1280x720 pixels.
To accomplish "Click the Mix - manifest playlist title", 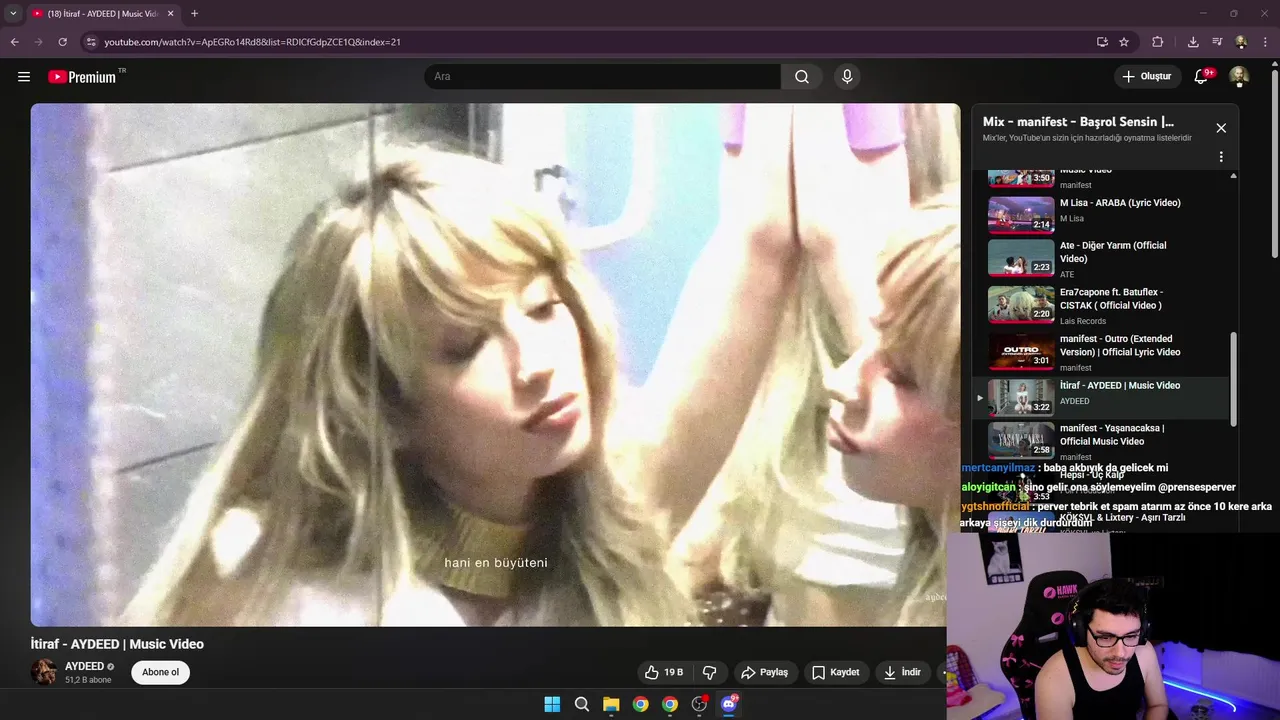I will click(x=1078, y=122).
